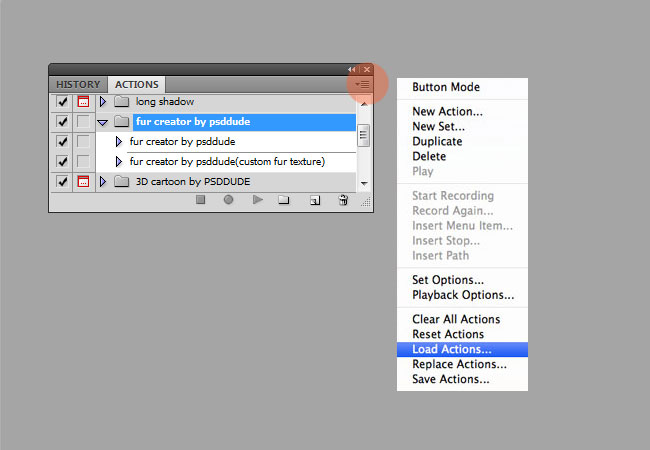Click the fur creator set folder icon

tap(121, 121)
